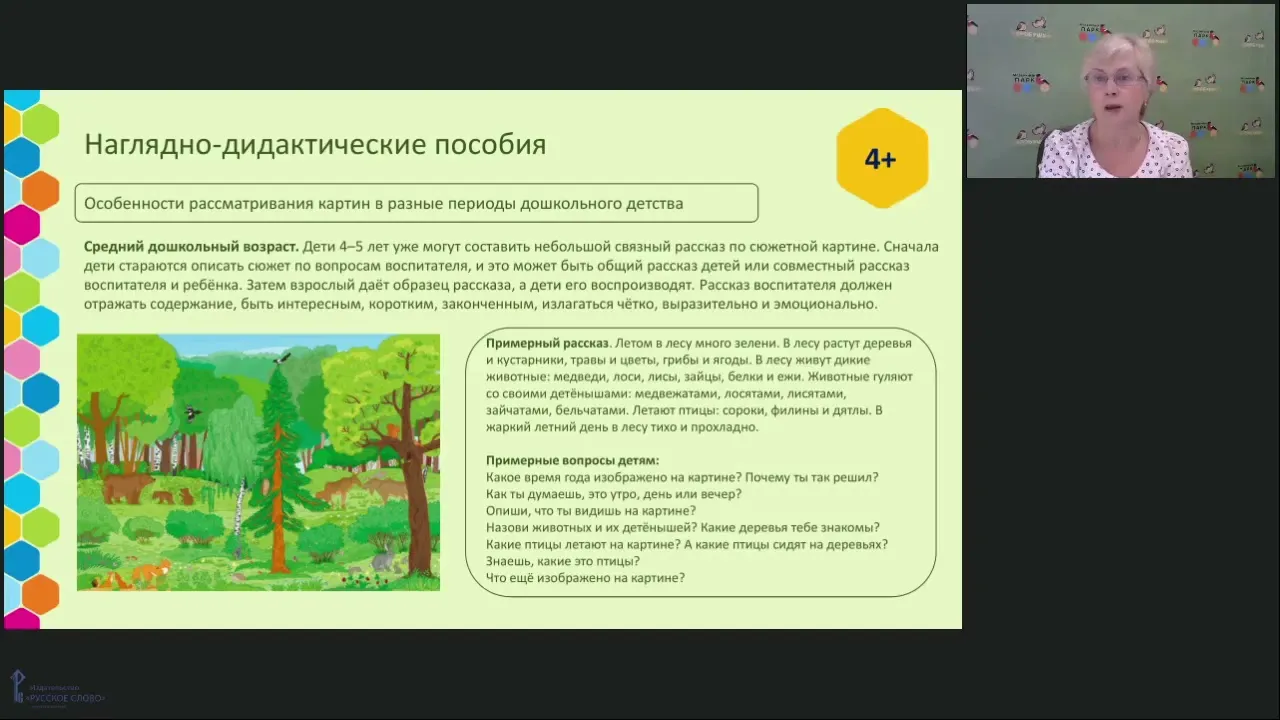Image resolution: width=1280 pixels, height=720 pixels.
Task: Click the line starting дети стараются описать сюжет
Action: [497, 265]
